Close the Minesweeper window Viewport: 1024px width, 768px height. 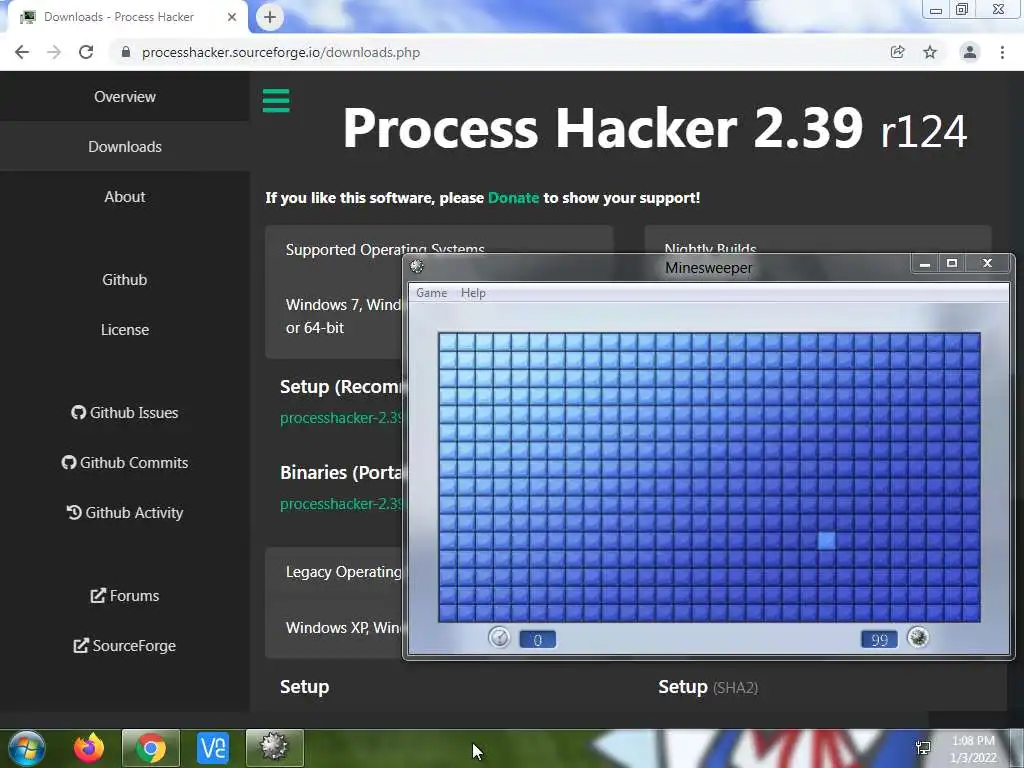pyautogui.click(x=987, y=263)
